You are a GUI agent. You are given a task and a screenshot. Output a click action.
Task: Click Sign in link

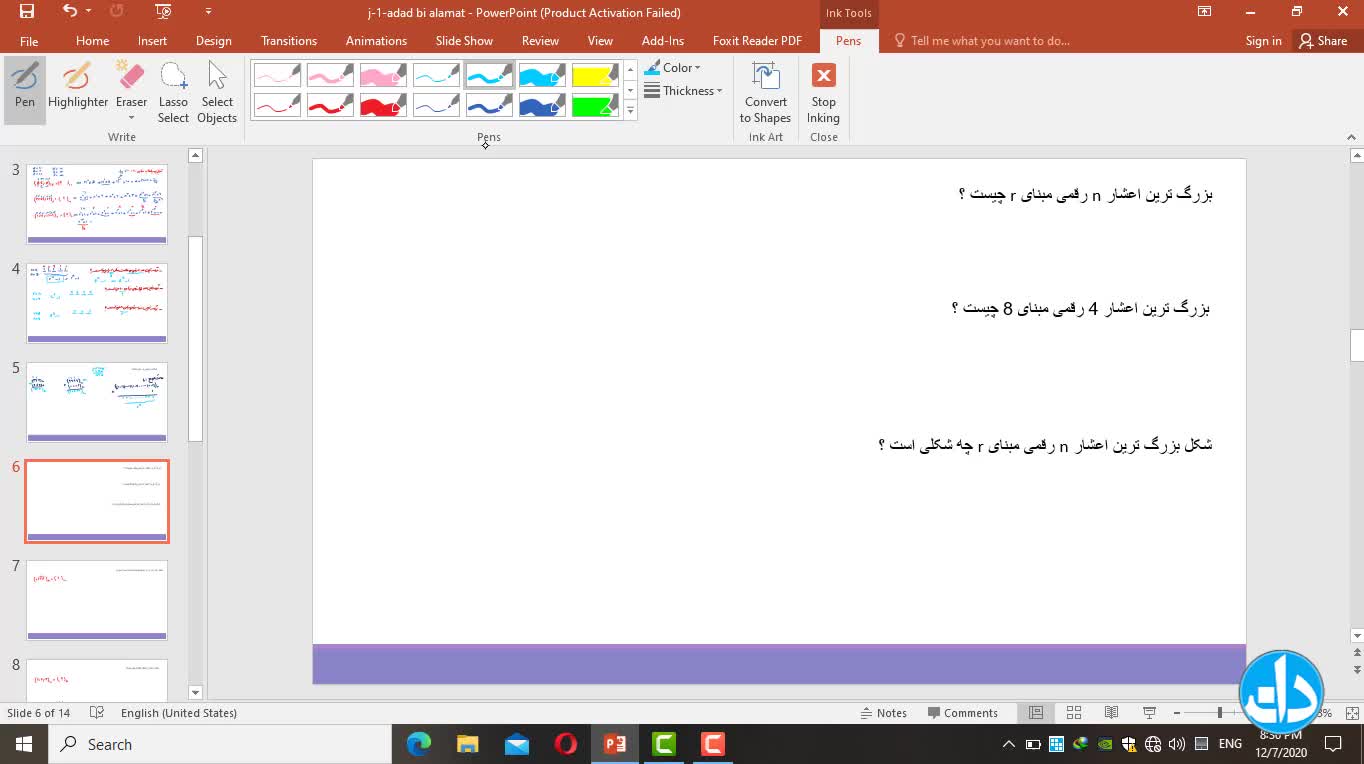1263,41
